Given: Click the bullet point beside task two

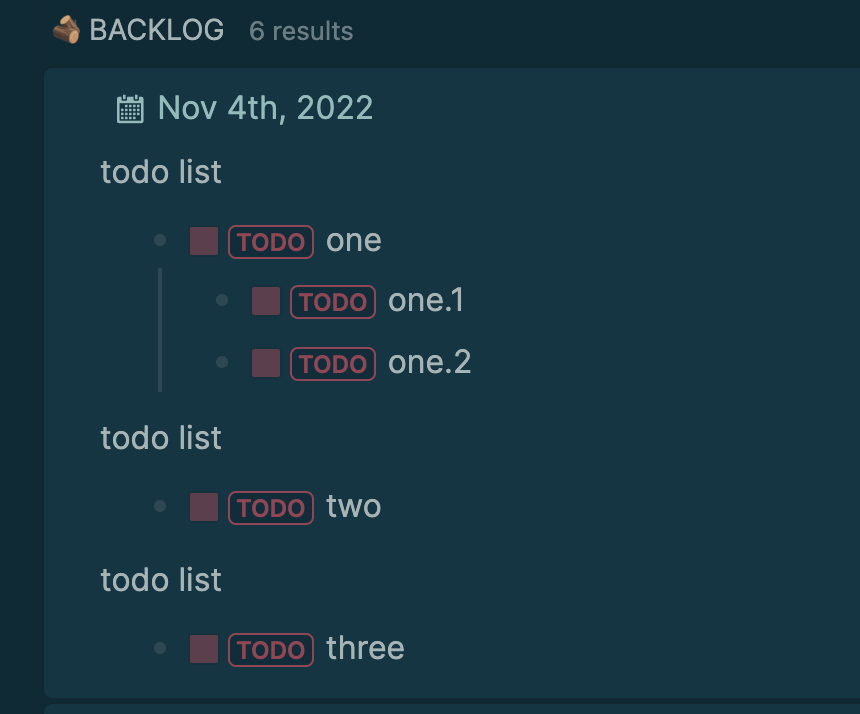Looking at the screenshot, I should (x=161, y=506).
